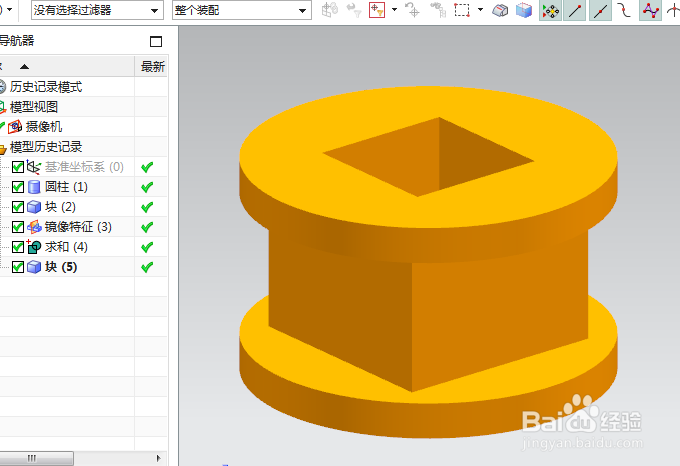Uncheck the 求和 (4) checkbox

(x=18, y=247)
